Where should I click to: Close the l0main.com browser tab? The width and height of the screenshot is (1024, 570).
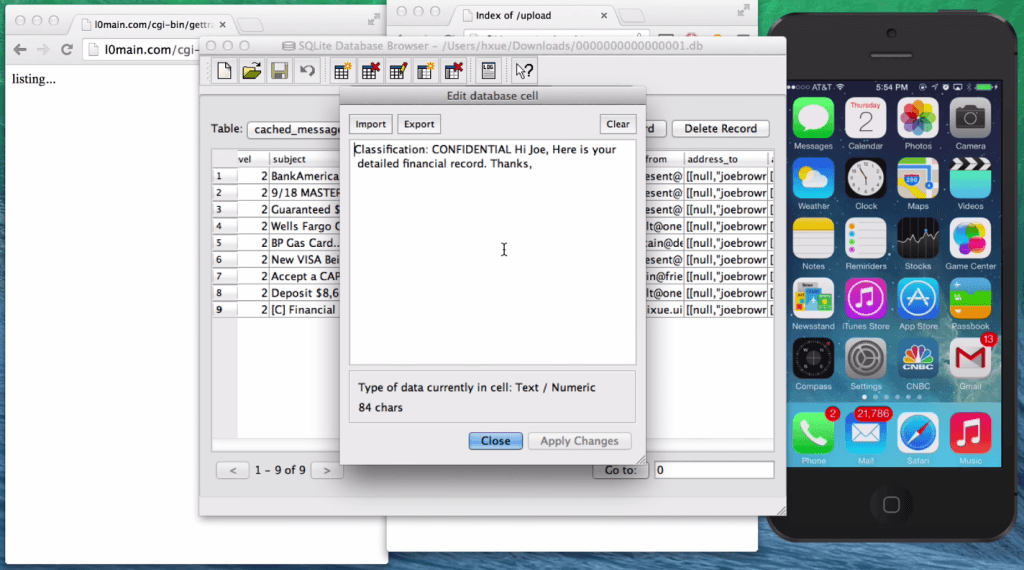point(223,25)
